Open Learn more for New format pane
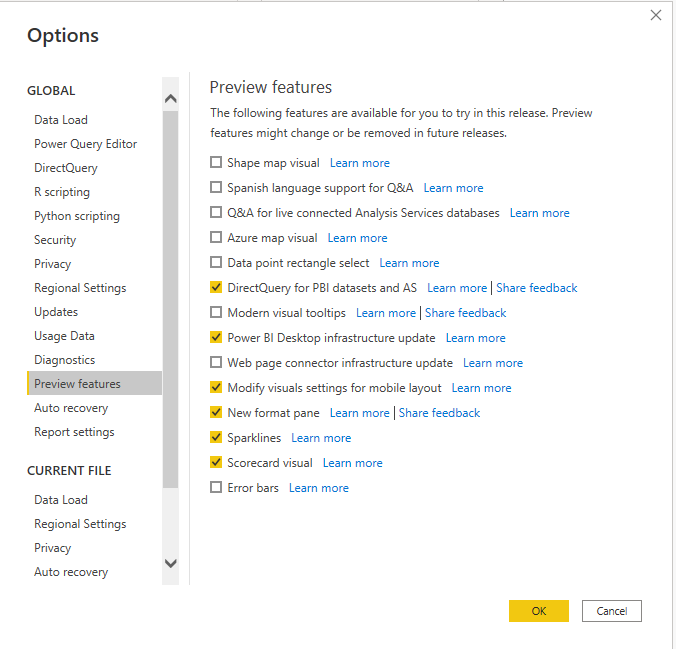Screen dimensions: 676x649 pos(360,413)
